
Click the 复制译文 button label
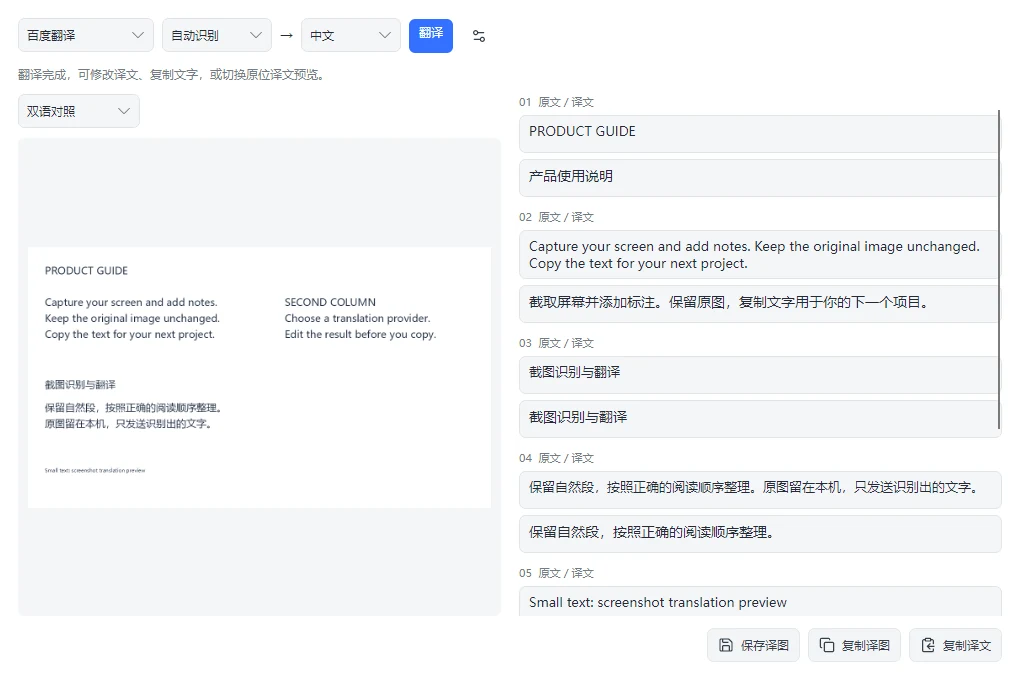point(967,646)
